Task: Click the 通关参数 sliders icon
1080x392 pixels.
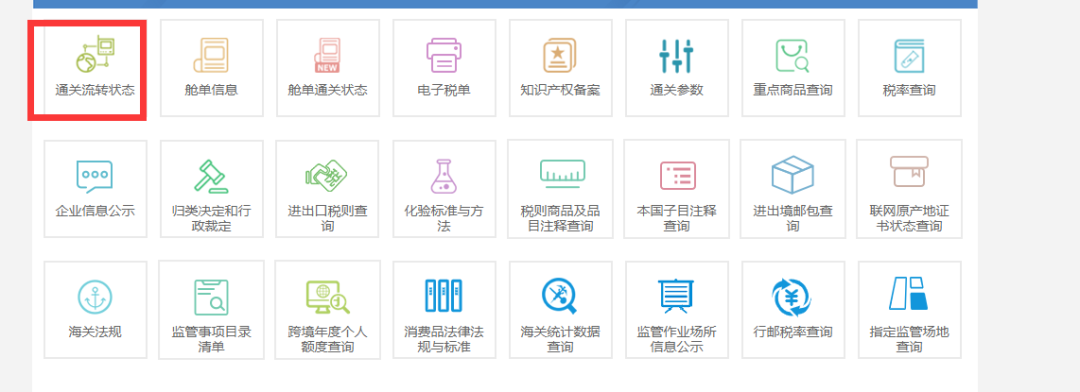Action: (x=676, y=55)
